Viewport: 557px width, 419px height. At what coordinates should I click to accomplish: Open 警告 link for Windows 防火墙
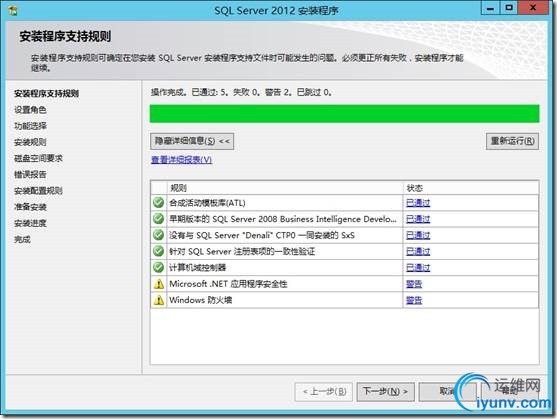(x=414, y=300)
